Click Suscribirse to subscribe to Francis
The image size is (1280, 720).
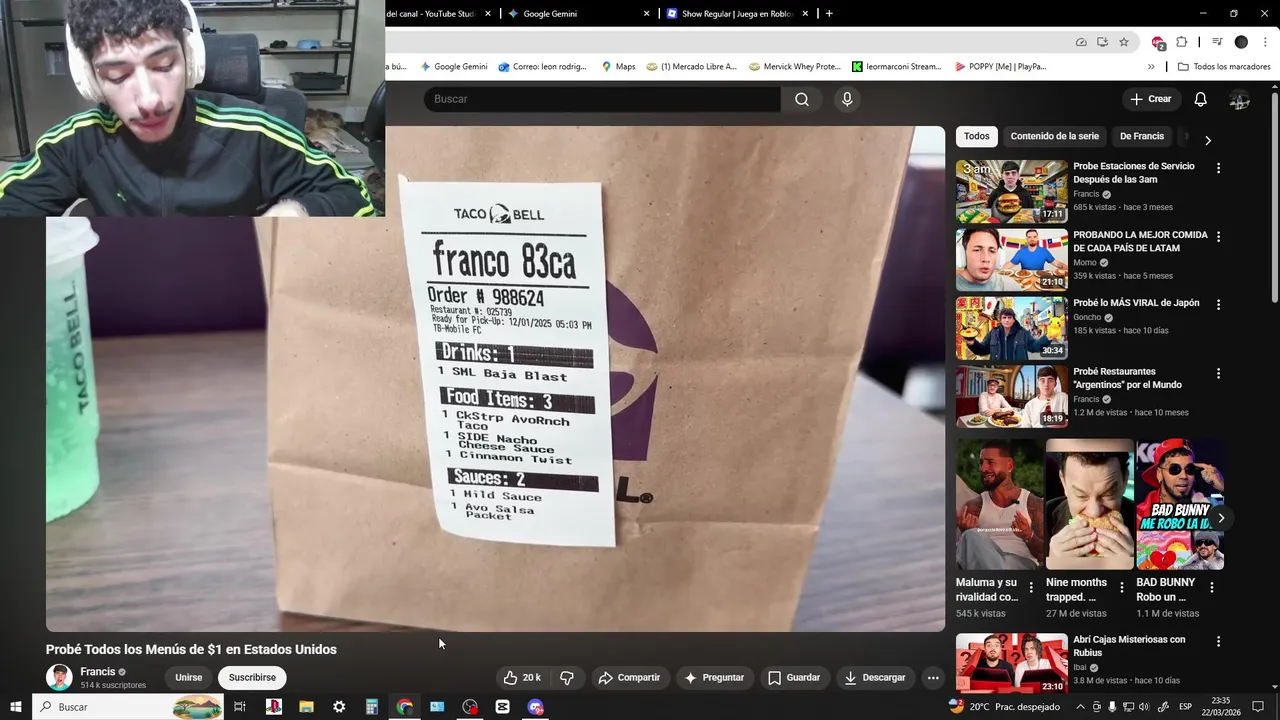[252, 677]
